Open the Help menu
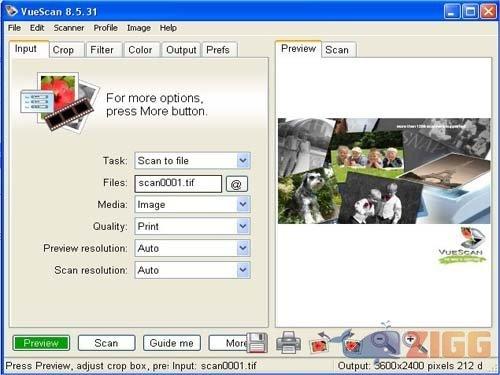Viewport: 500px width, 375px height. click(x=168, y=28)
